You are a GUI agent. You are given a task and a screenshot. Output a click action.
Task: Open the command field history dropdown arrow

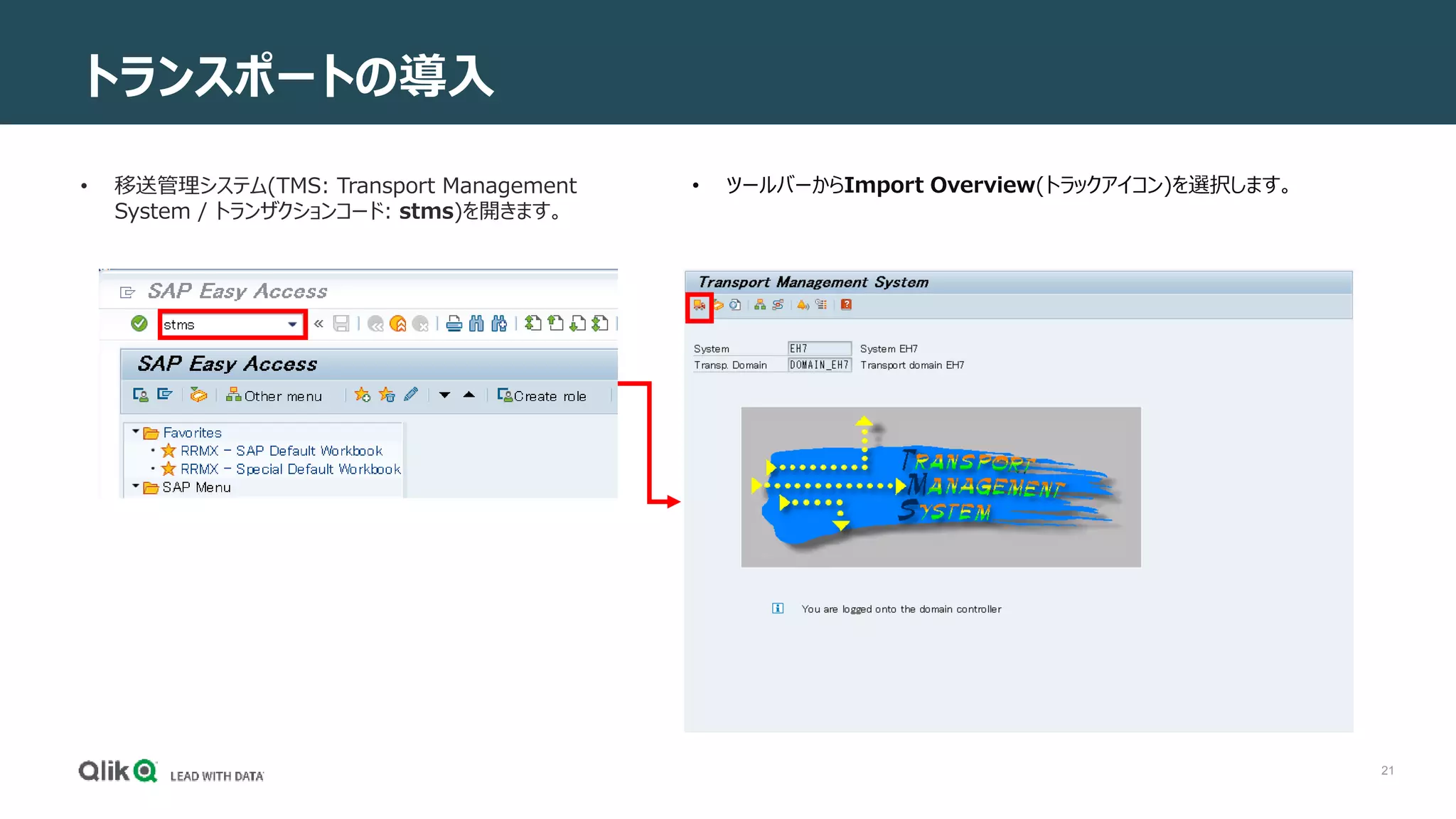pyautogui.click(x=292, y=325)
